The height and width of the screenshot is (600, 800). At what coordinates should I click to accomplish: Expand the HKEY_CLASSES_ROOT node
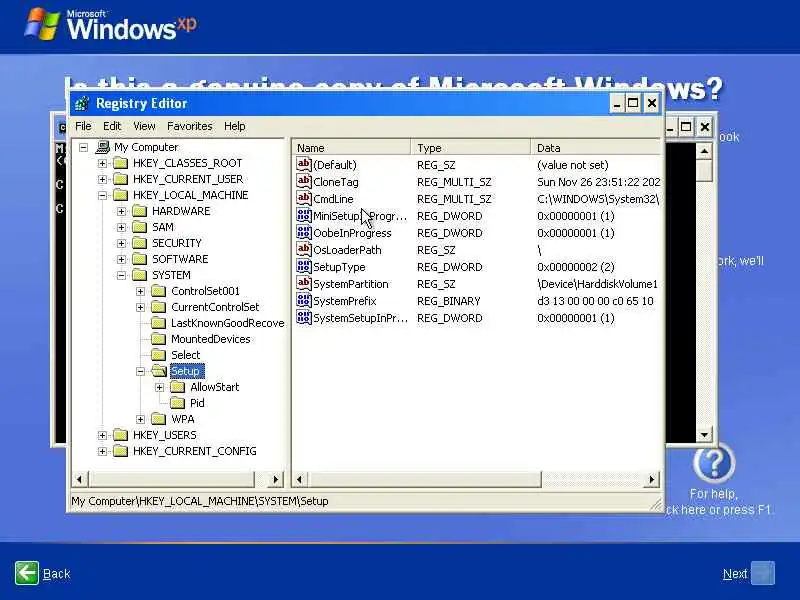point(103,164)
